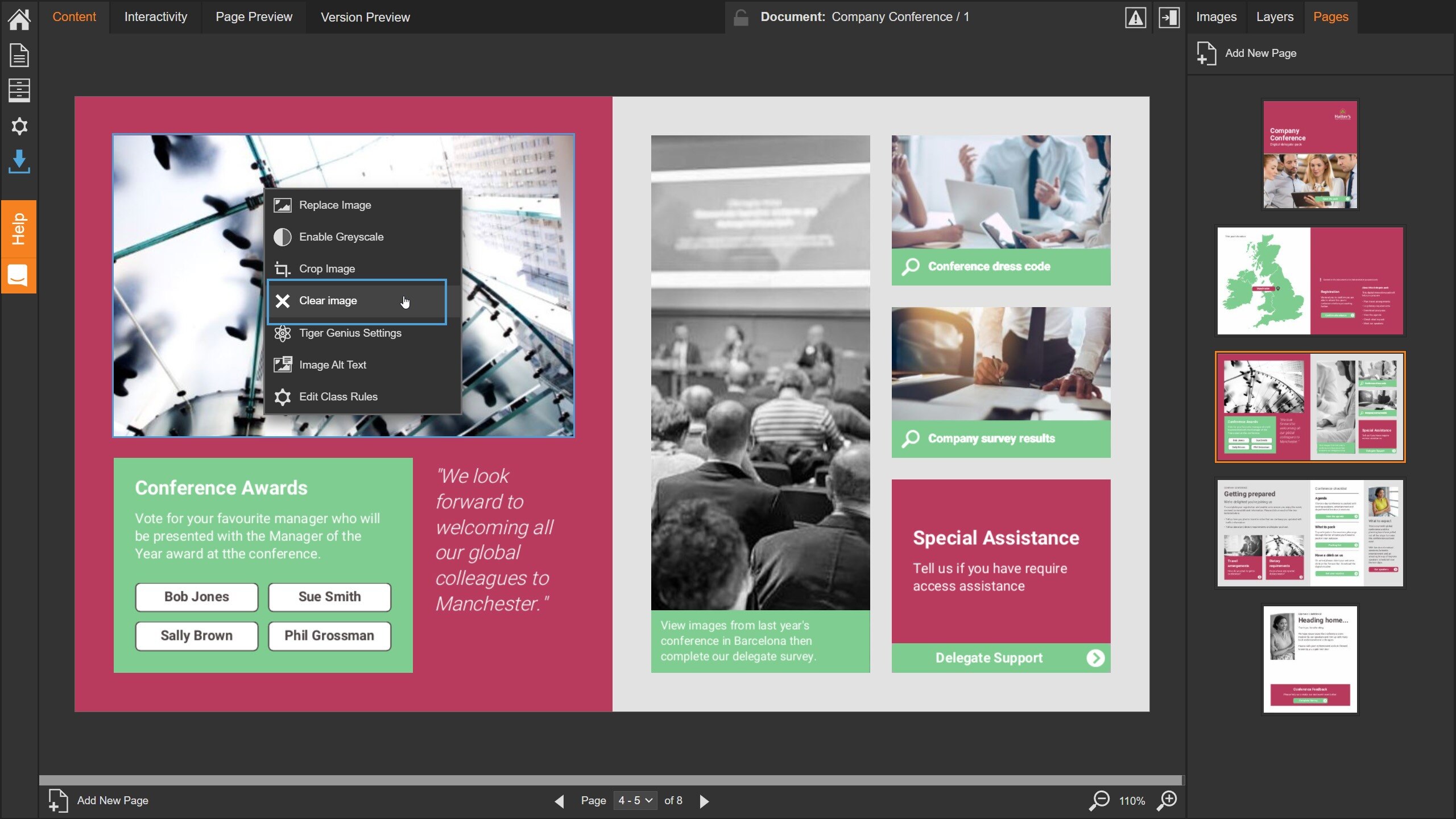Select Enable Greyscale in the context menu
Viewport: 1456px width, 819px height.
click(341, 237)
